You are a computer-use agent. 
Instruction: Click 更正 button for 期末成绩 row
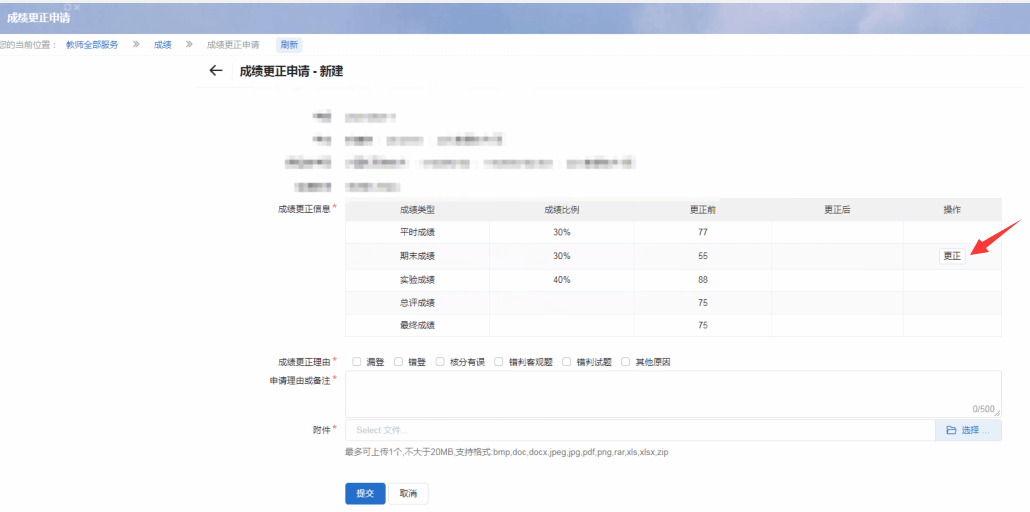point(952,256)
